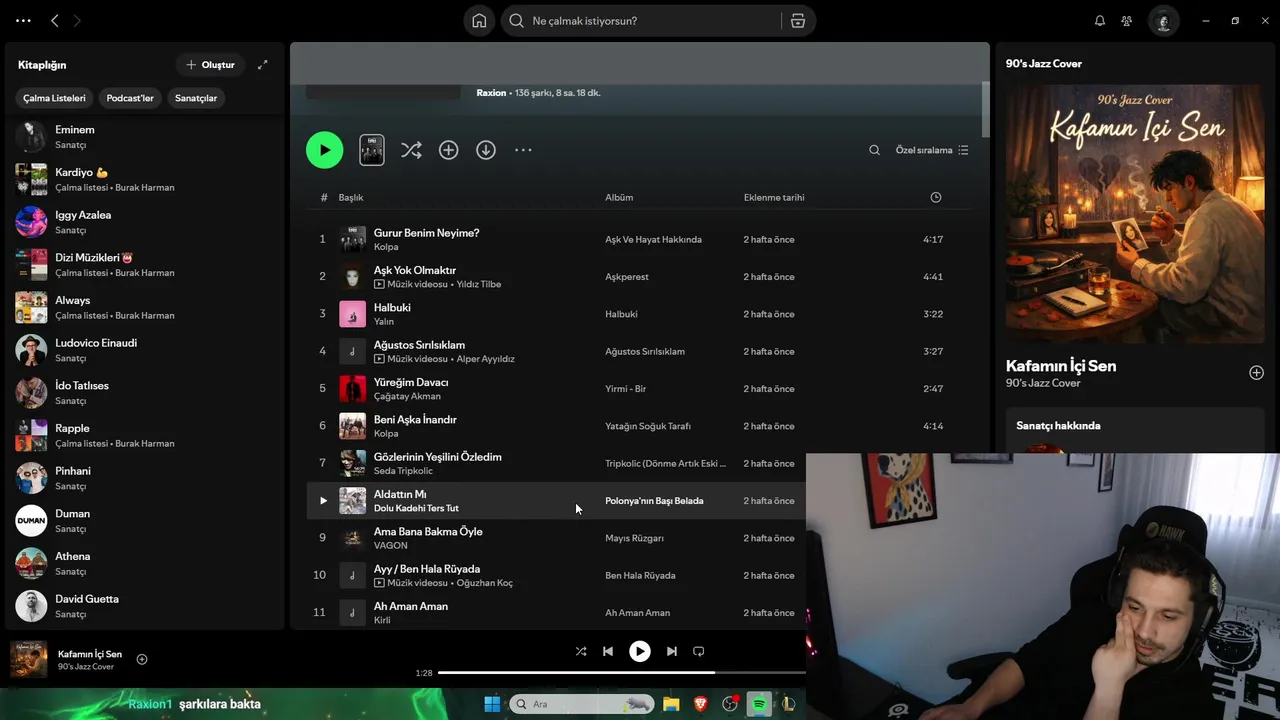The height and width of the screenshot is (720, 1280).
Task: Click the Home icon in top bar
Action: 479,21
